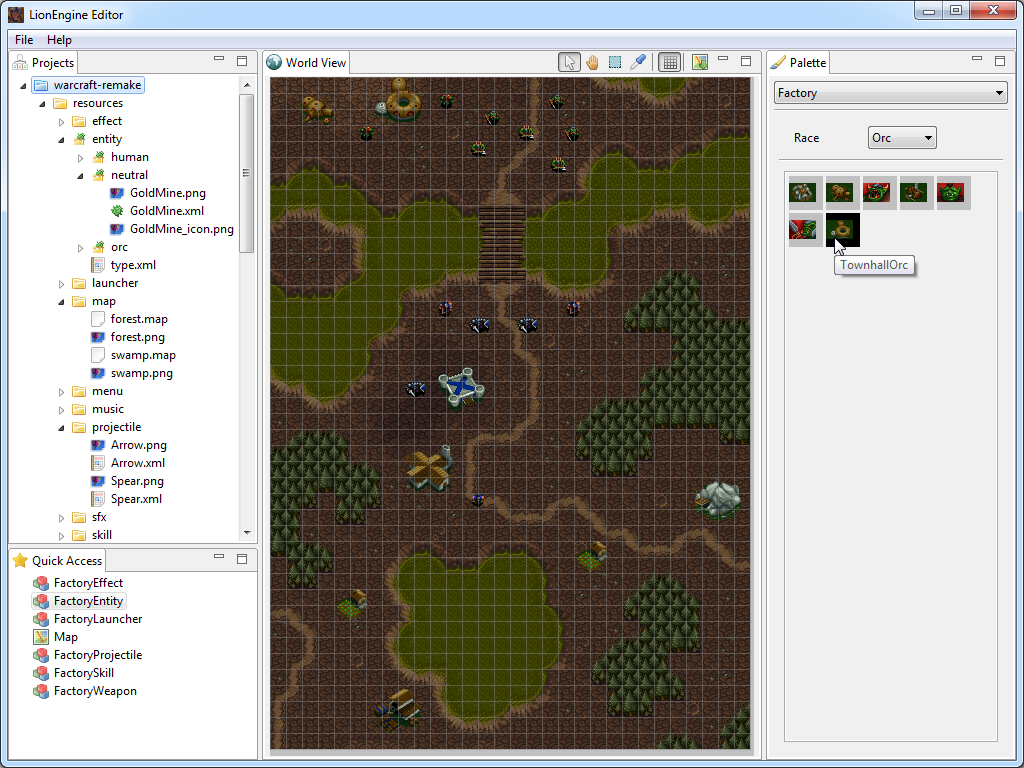Minimize the Projects panel
1024x768 pixels.
click(219, 59)
